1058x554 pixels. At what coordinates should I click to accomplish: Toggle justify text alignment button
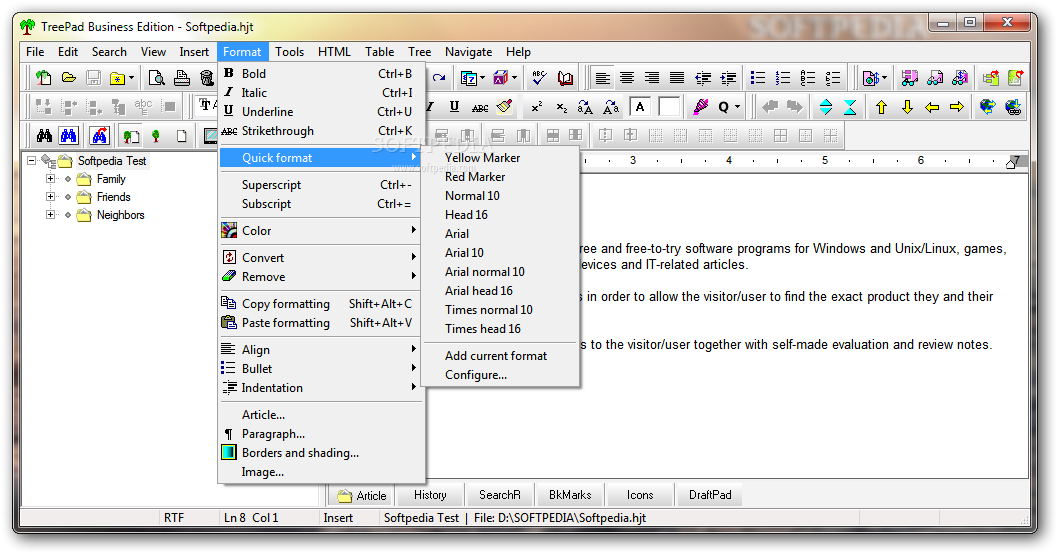click(677, 78)
